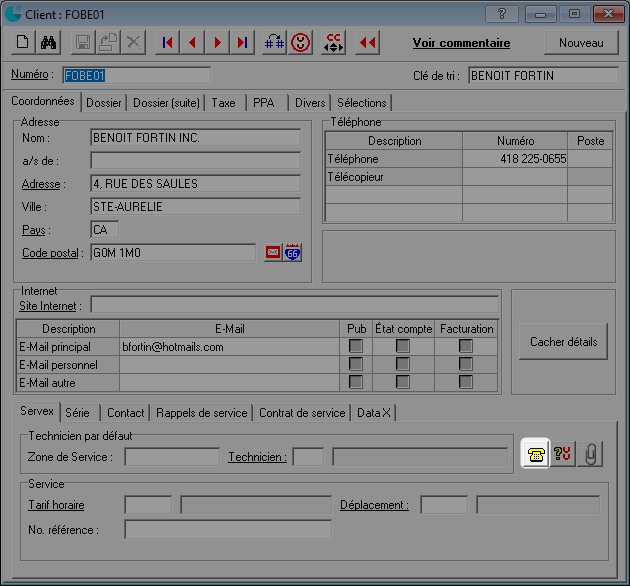Viewport: 630px width, 586px height.
Task: Click into the Site Internet field
Action: [294, 304]
